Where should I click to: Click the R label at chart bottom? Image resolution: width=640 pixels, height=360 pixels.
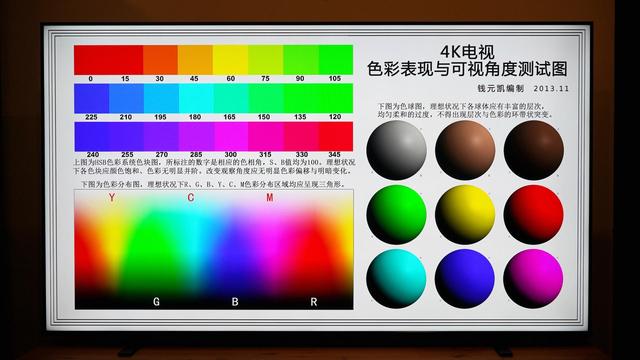(313, 302)
